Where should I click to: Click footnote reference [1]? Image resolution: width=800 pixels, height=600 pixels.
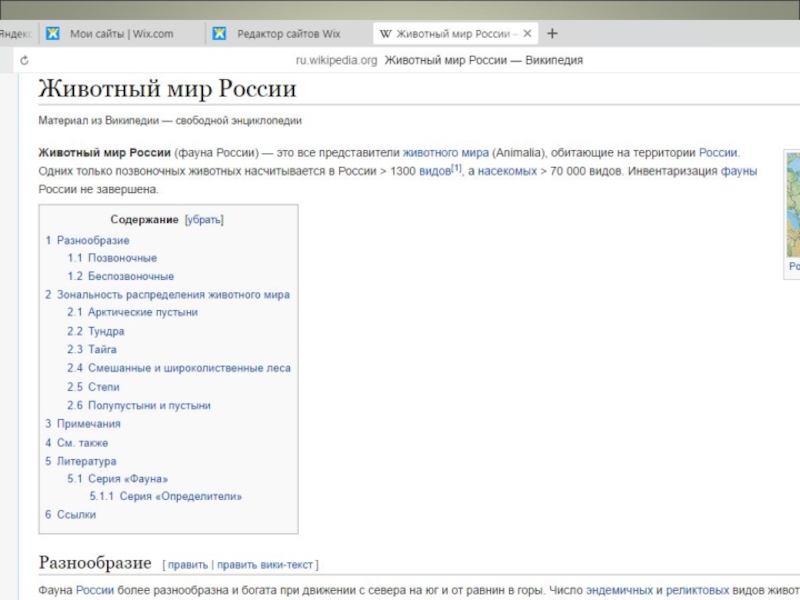pyautogui.click(x=456, y=168)
